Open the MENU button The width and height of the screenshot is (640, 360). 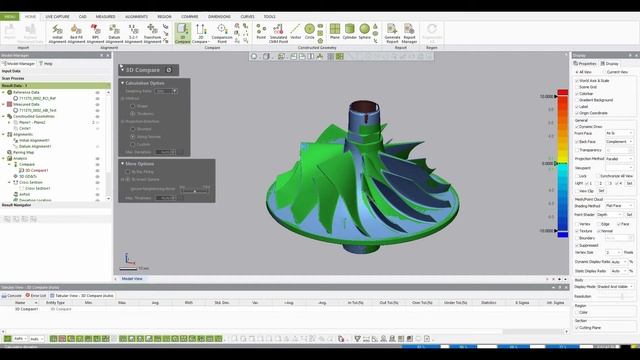click(9, 17)
